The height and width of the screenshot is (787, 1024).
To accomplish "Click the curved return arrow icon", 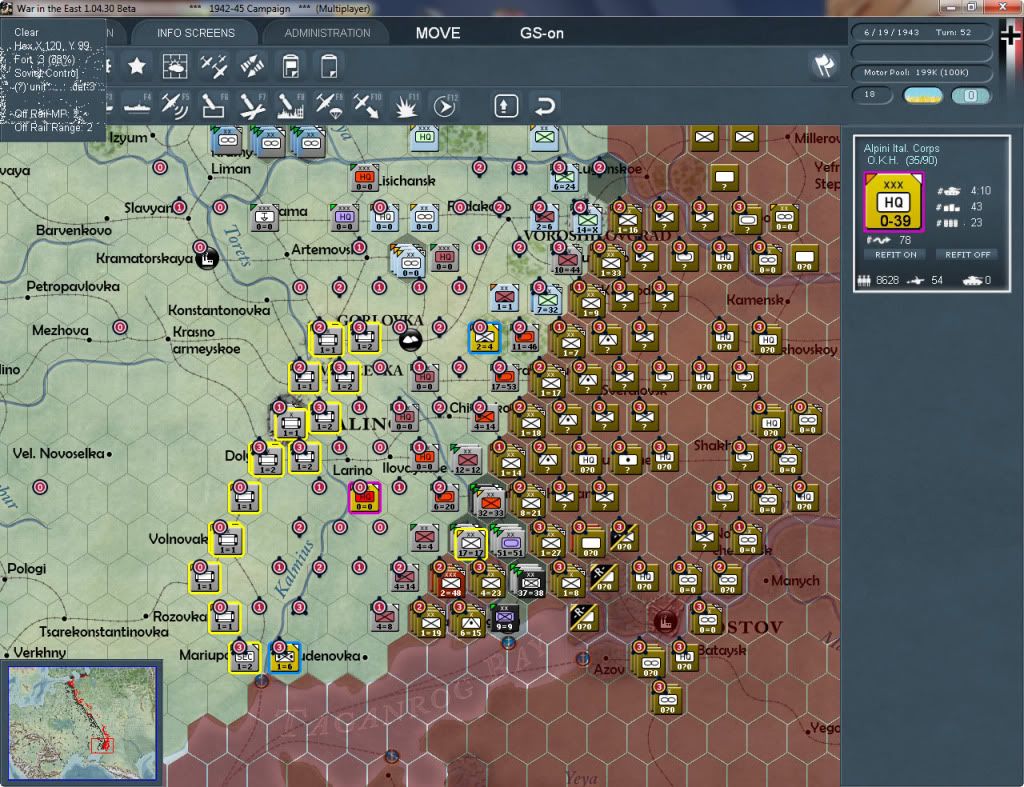I will tap(545, 106).
